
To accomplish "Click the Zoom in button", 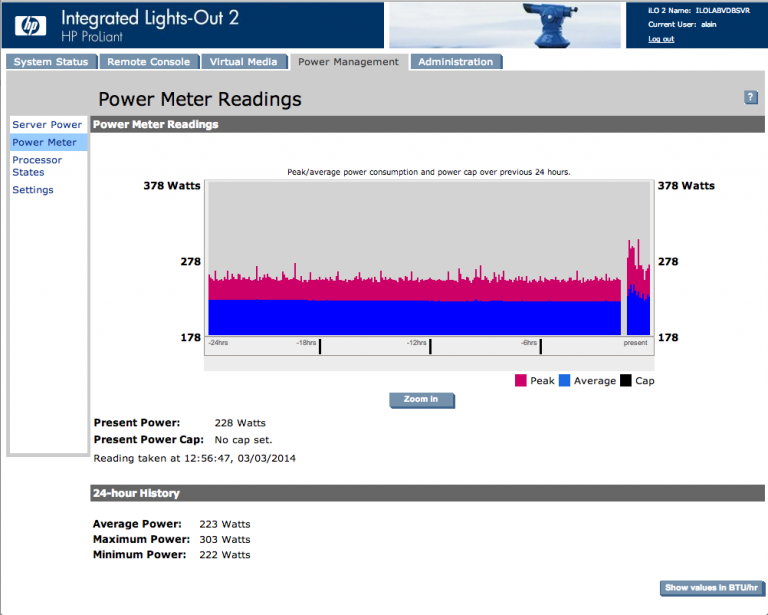I will pyautogui.click(x=421, y=400).
